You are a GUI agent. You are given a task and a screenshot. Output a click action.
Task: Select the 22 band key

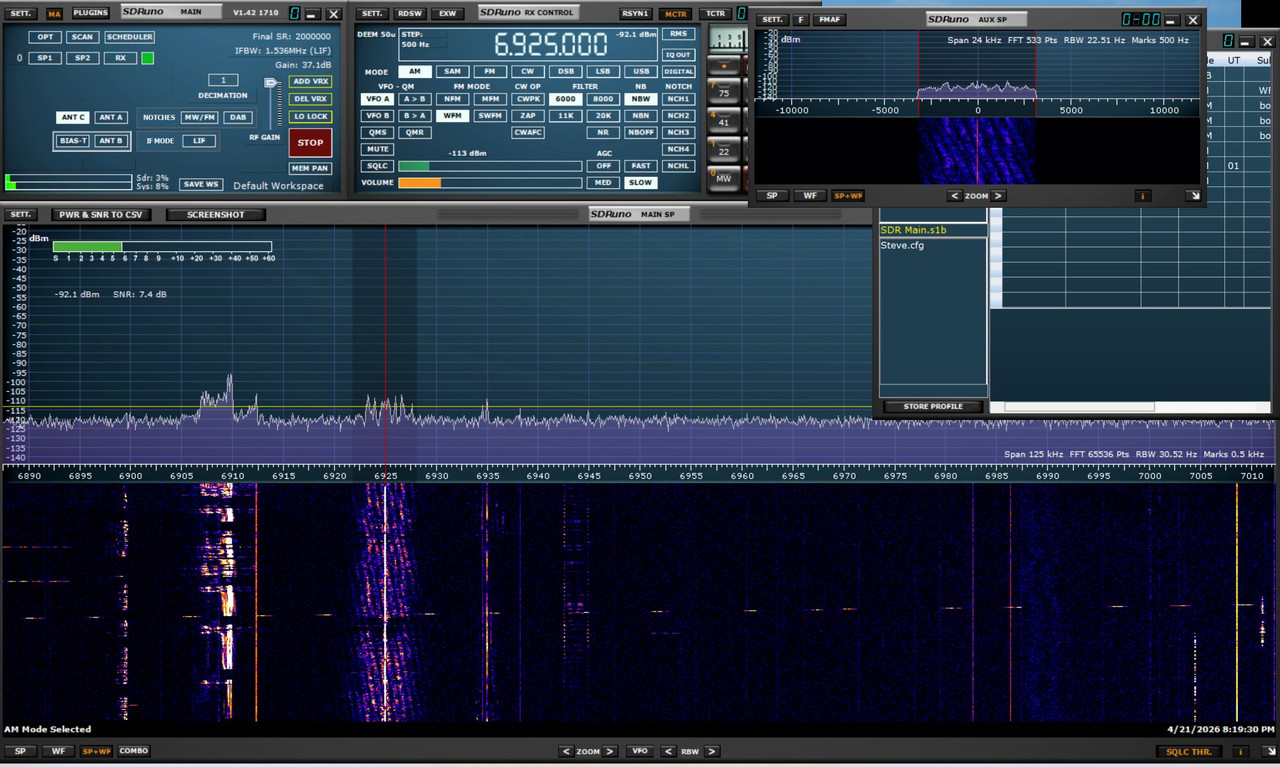[724, 151]
